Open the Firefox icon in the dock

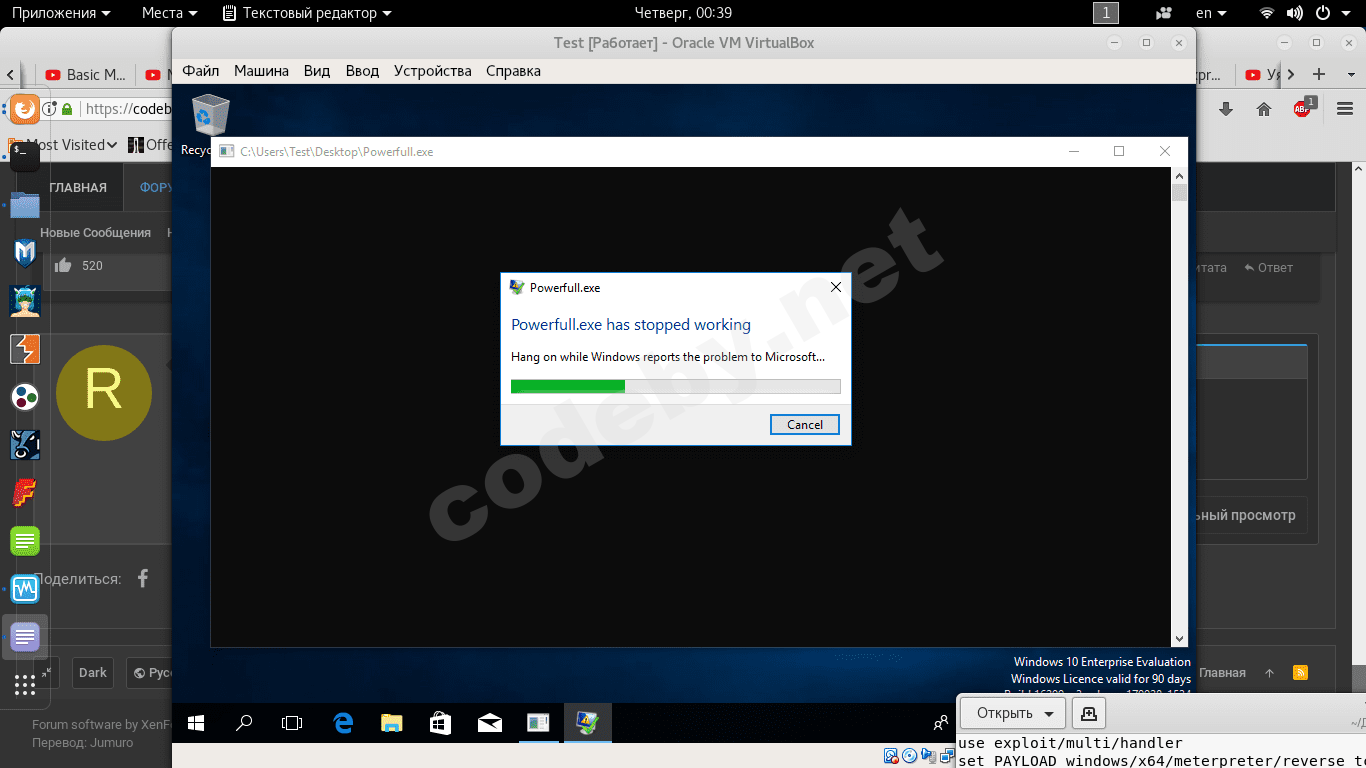25,109
